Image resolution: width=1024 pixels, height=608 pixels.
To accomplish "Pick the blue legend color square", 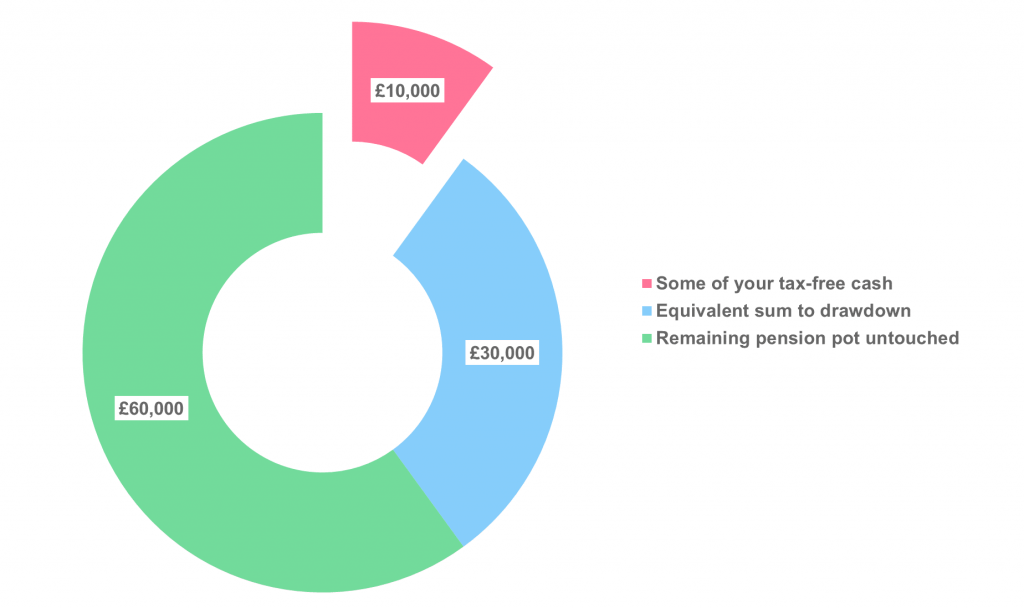I will coord(647,311).
